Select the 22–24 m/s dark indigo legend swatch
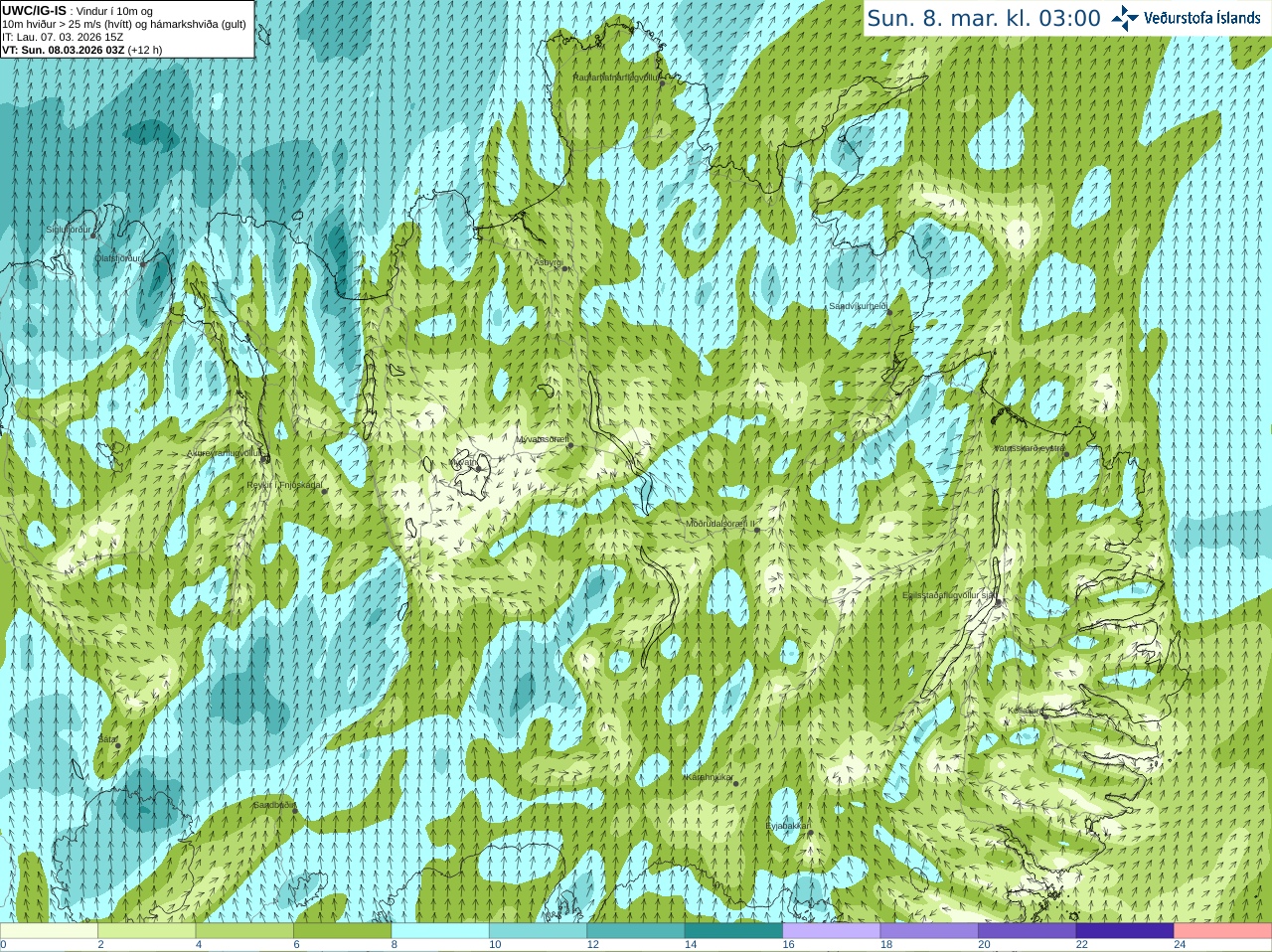The width and height of the screenshot is (1272, 952). pyautogui.click(x=1125, y=931)
